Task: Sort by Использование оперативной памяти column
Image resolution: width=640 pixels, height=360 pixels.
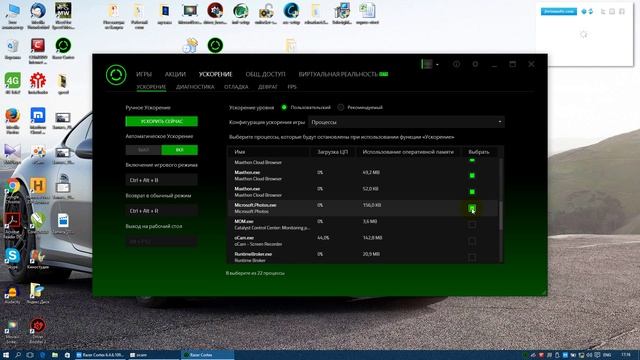Action: (x=408, y=152)
